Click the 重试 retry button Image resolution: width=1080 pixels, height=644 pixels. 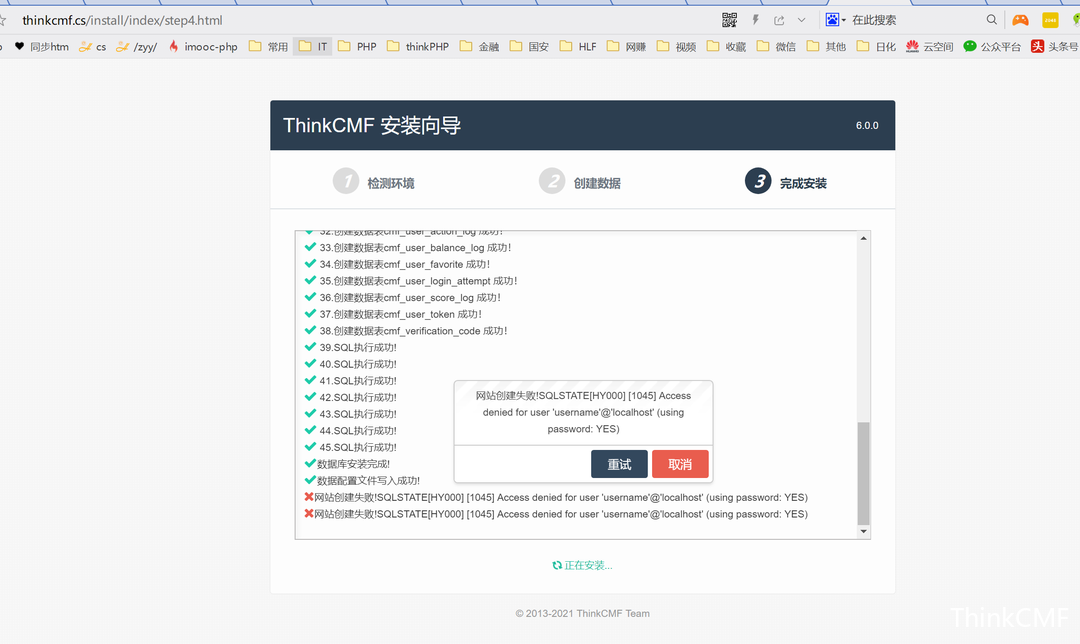619,464
